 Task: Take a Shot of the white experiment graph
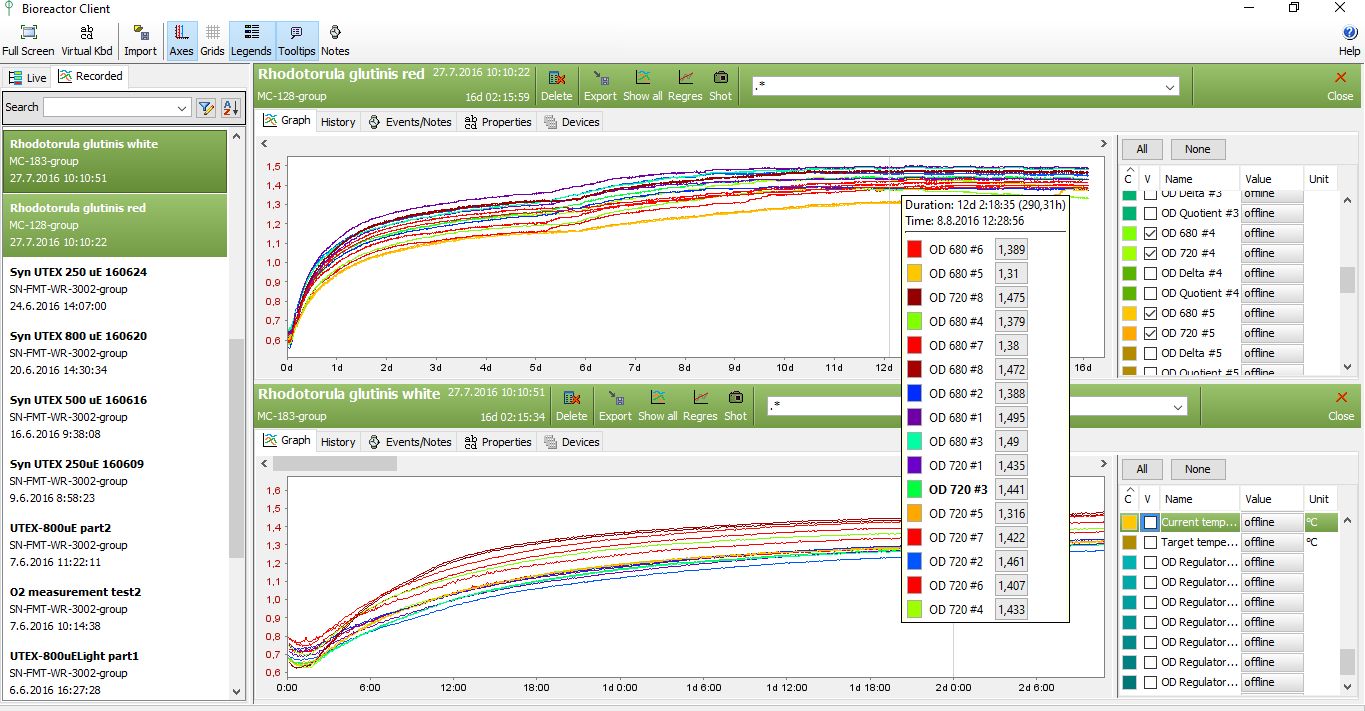[735, 406]
